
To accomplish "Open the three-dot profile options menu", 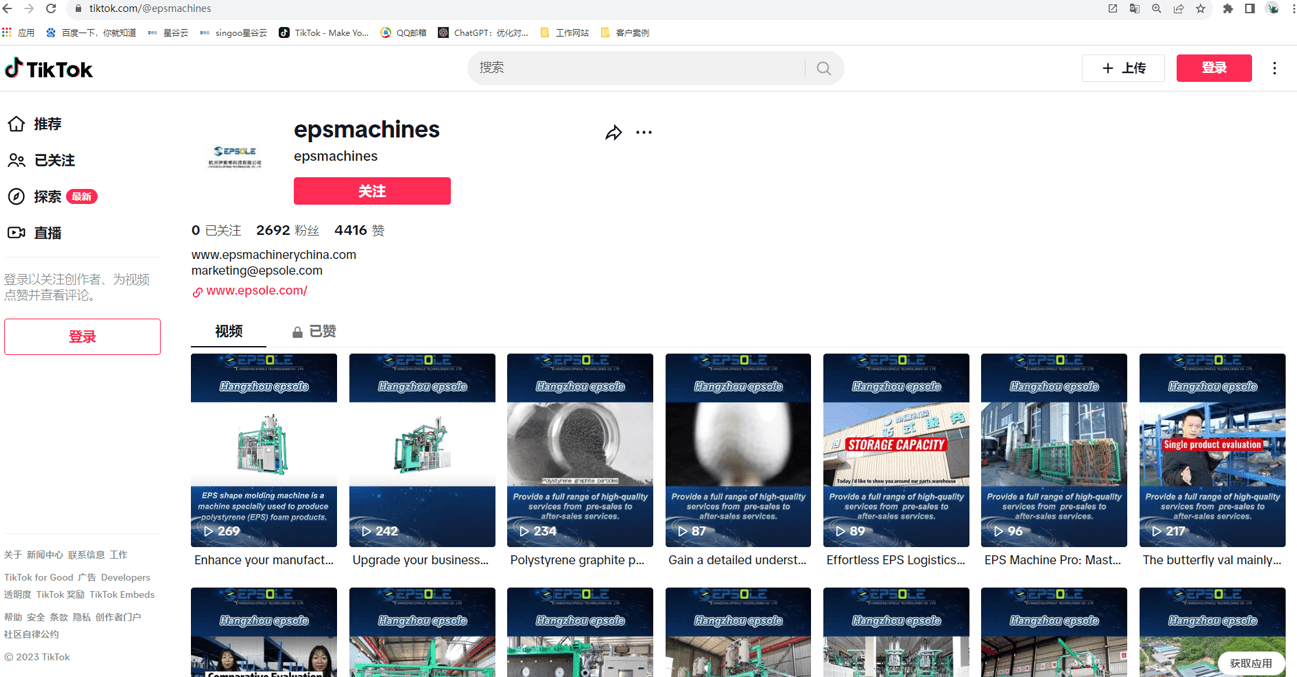I will click(644, 132).
